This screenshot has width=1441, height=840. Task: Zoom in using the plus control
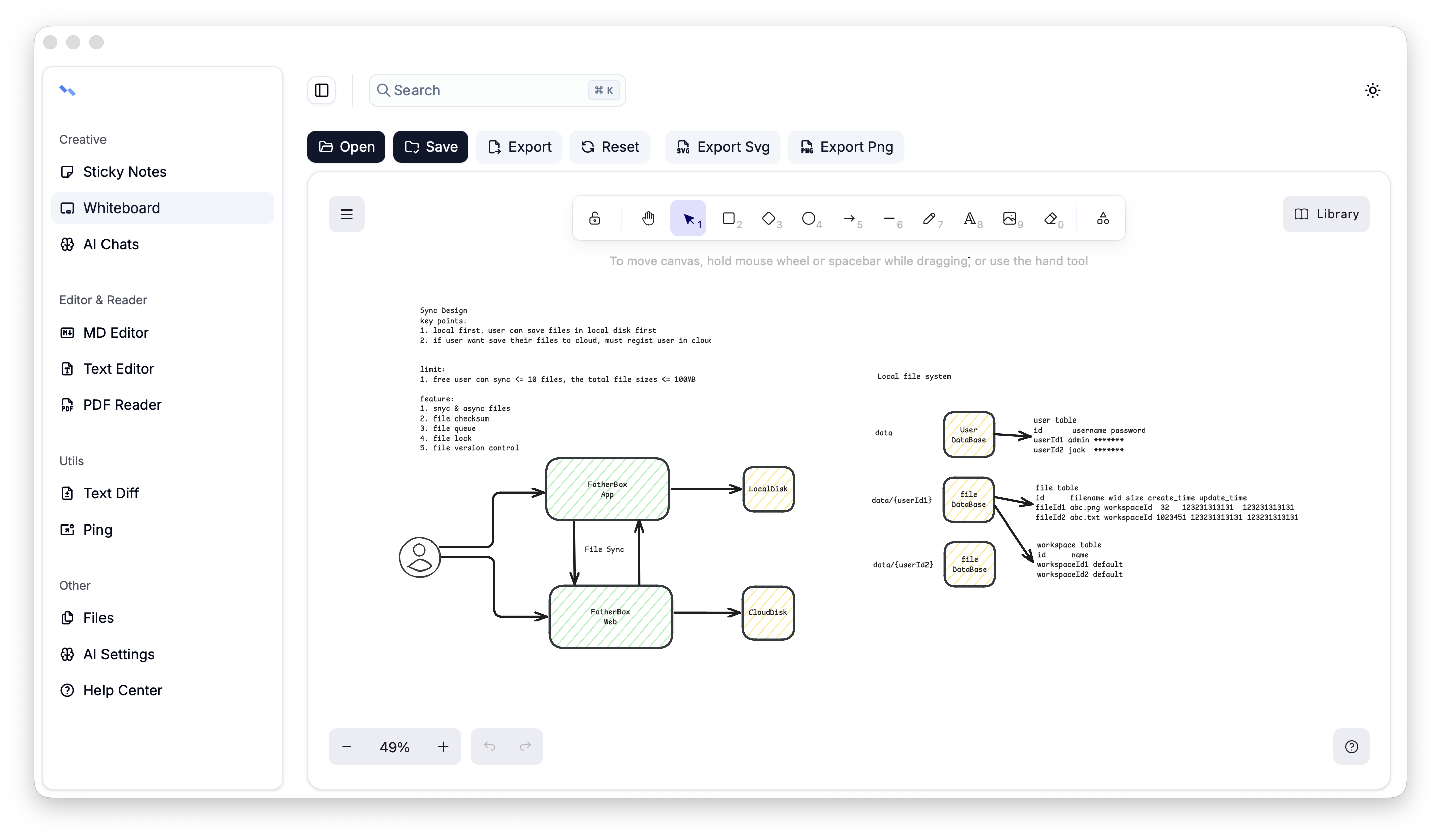(x=443, y=746)
